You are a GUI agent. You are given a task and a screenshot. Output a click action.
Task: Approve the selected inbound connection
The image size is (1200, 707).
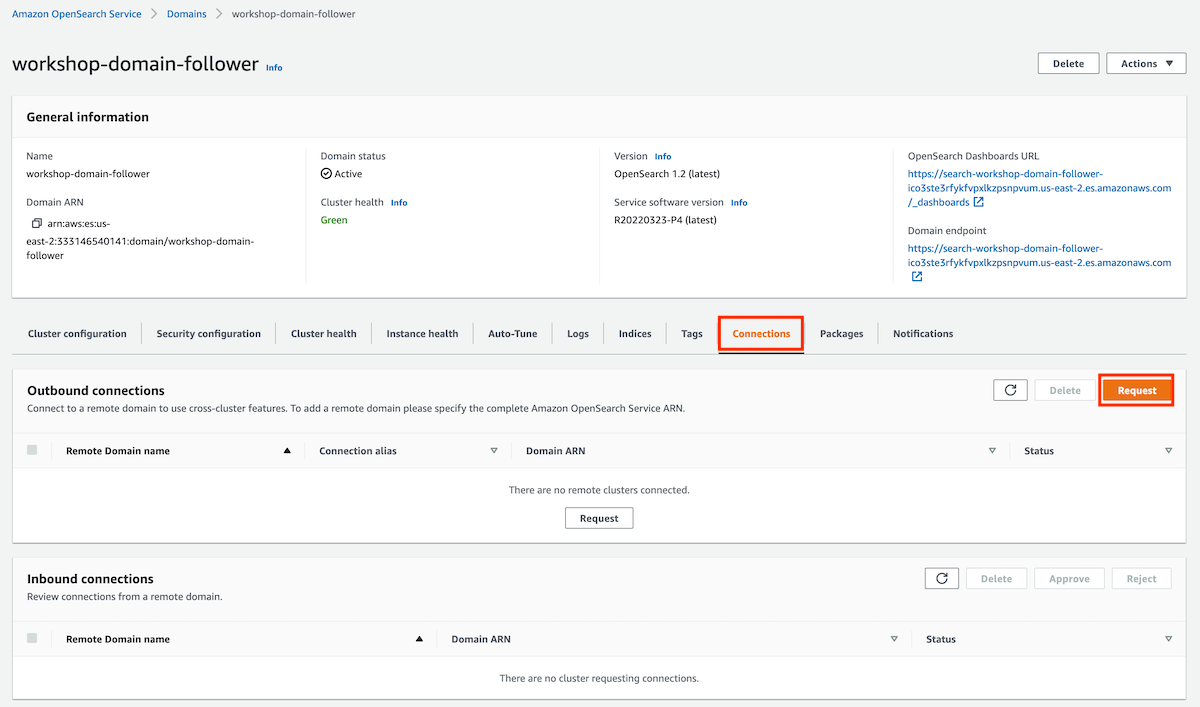point(1069,578)
